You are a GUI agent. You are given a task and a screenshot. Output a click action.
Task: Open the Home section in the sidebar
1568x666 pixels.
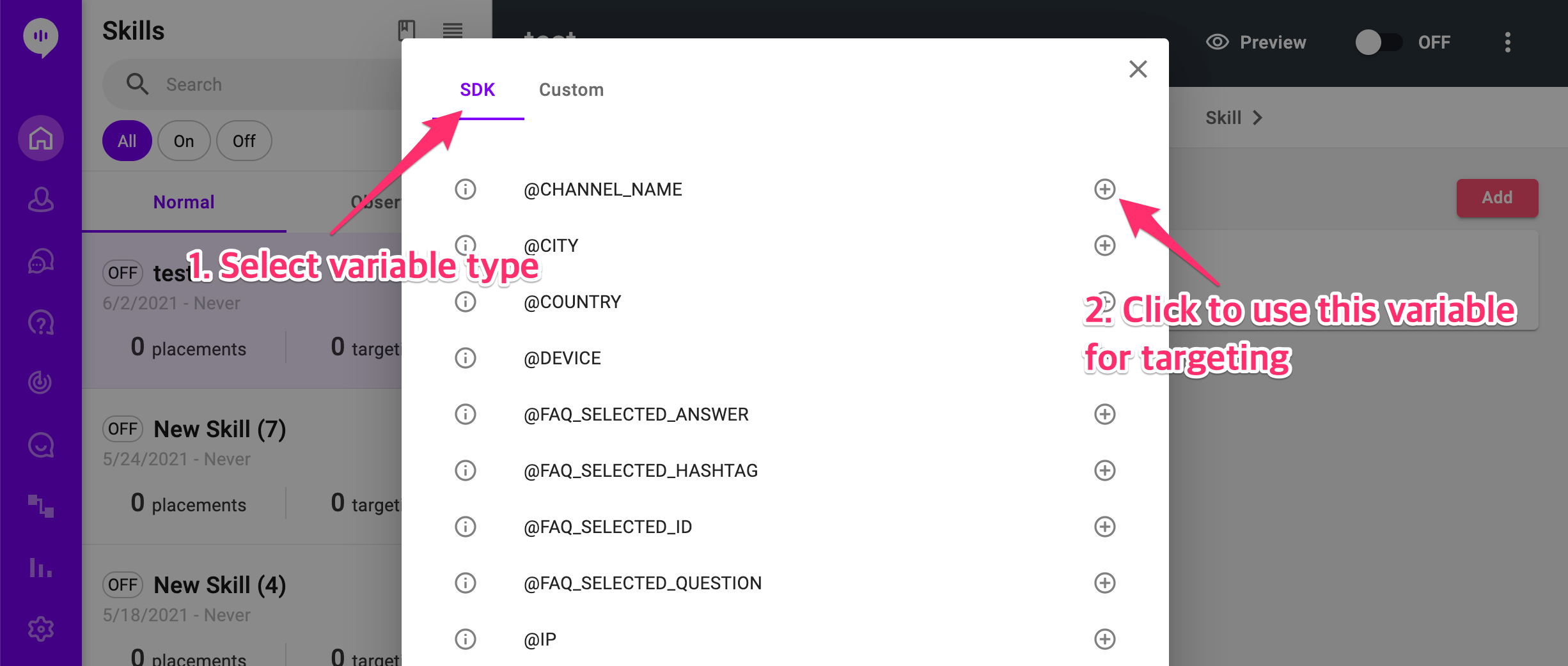coord(41,138)
